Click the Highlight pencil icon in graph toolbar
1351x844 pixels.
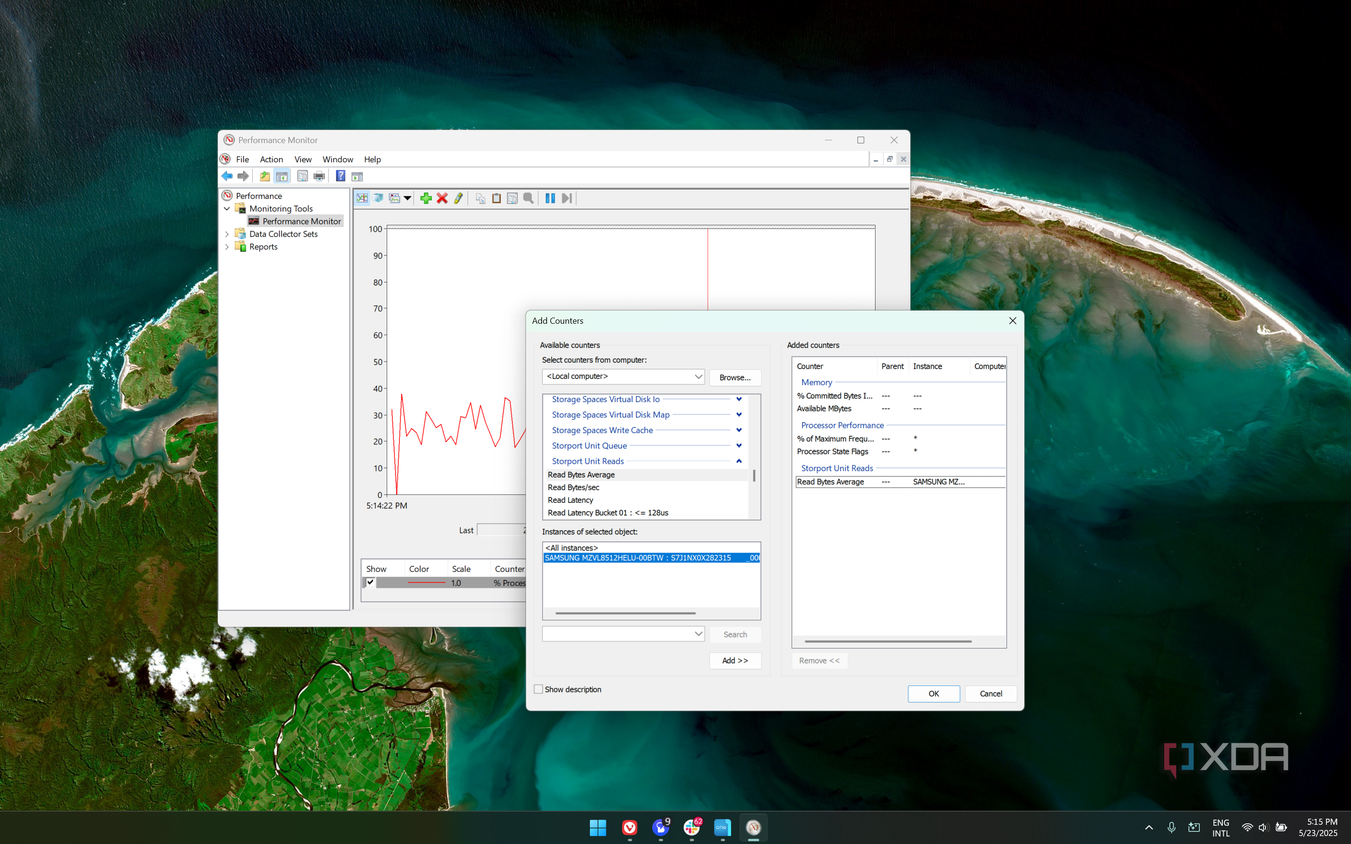pos(459,198)
